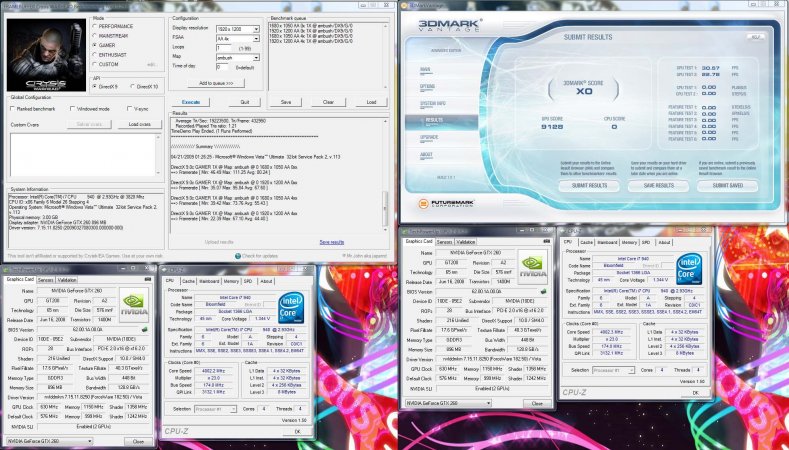Click the Benchmark queue vertical scrollbar
The image size is (789, 450).
click(x=386, y=55)
